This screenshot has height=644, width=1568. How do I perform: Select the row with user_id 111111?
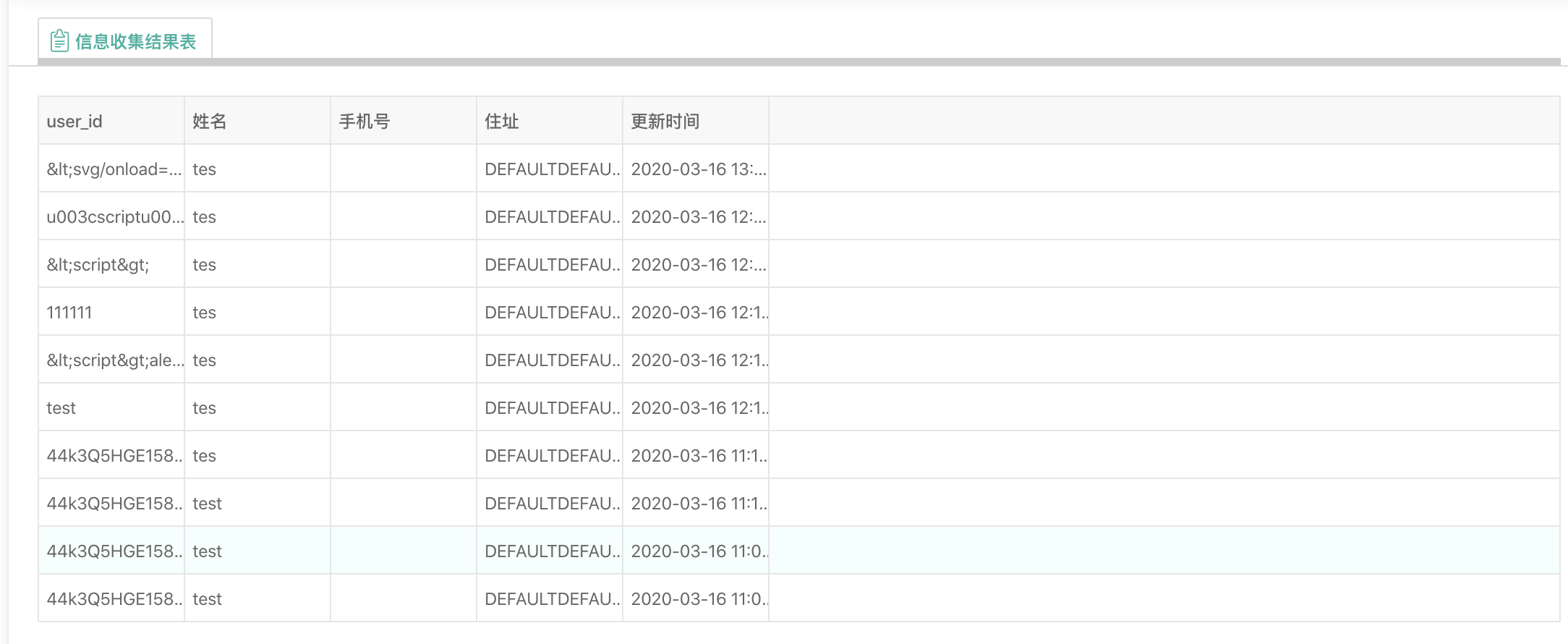69,313
